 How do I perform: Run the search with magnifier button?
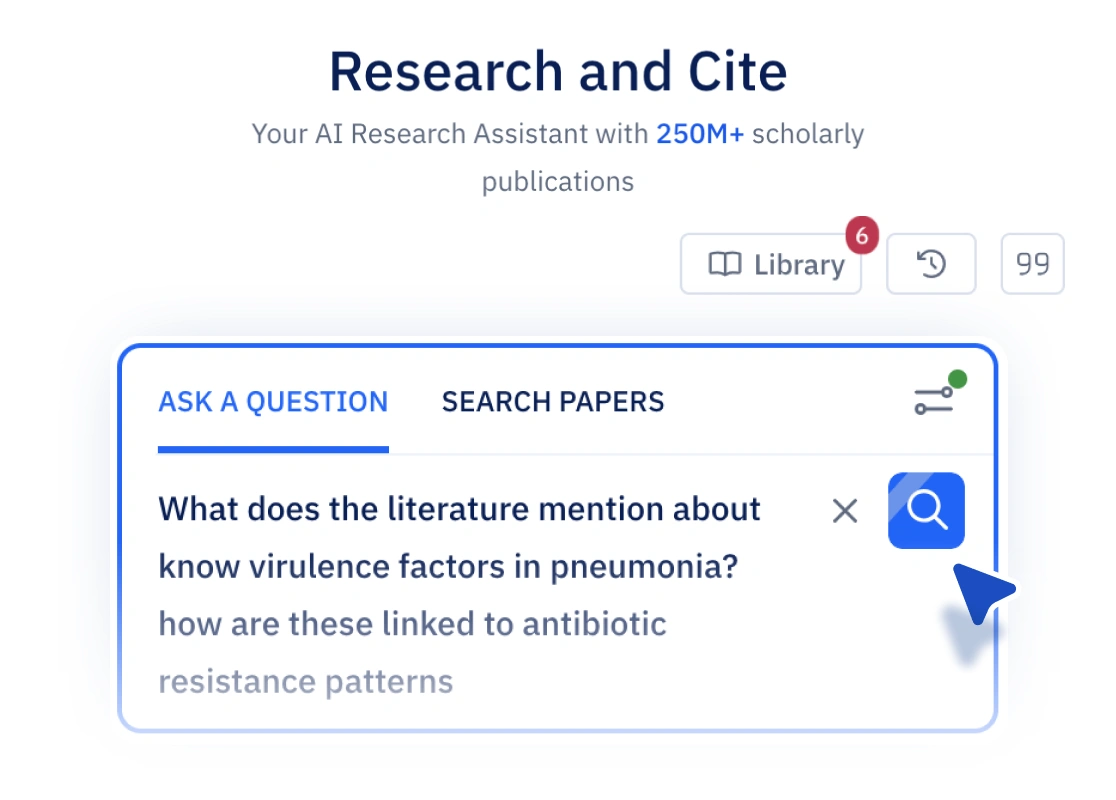pyautogui.click(x=926, y=511)
